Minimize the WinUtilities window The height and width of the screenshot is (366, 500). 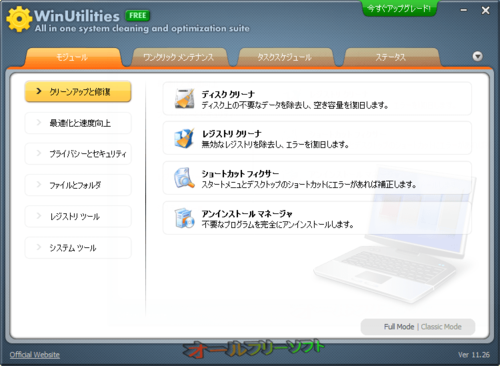[x=463, y=10]
